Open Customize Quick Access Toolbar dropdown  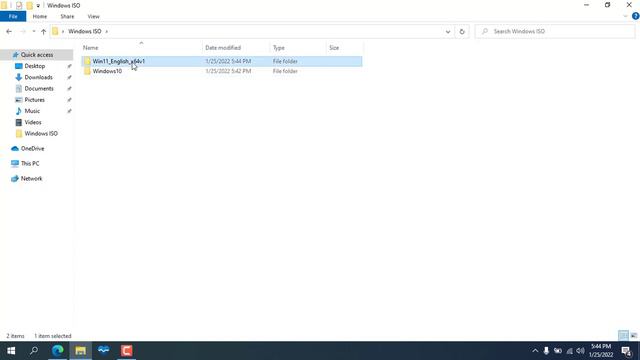tap(38, 6)
